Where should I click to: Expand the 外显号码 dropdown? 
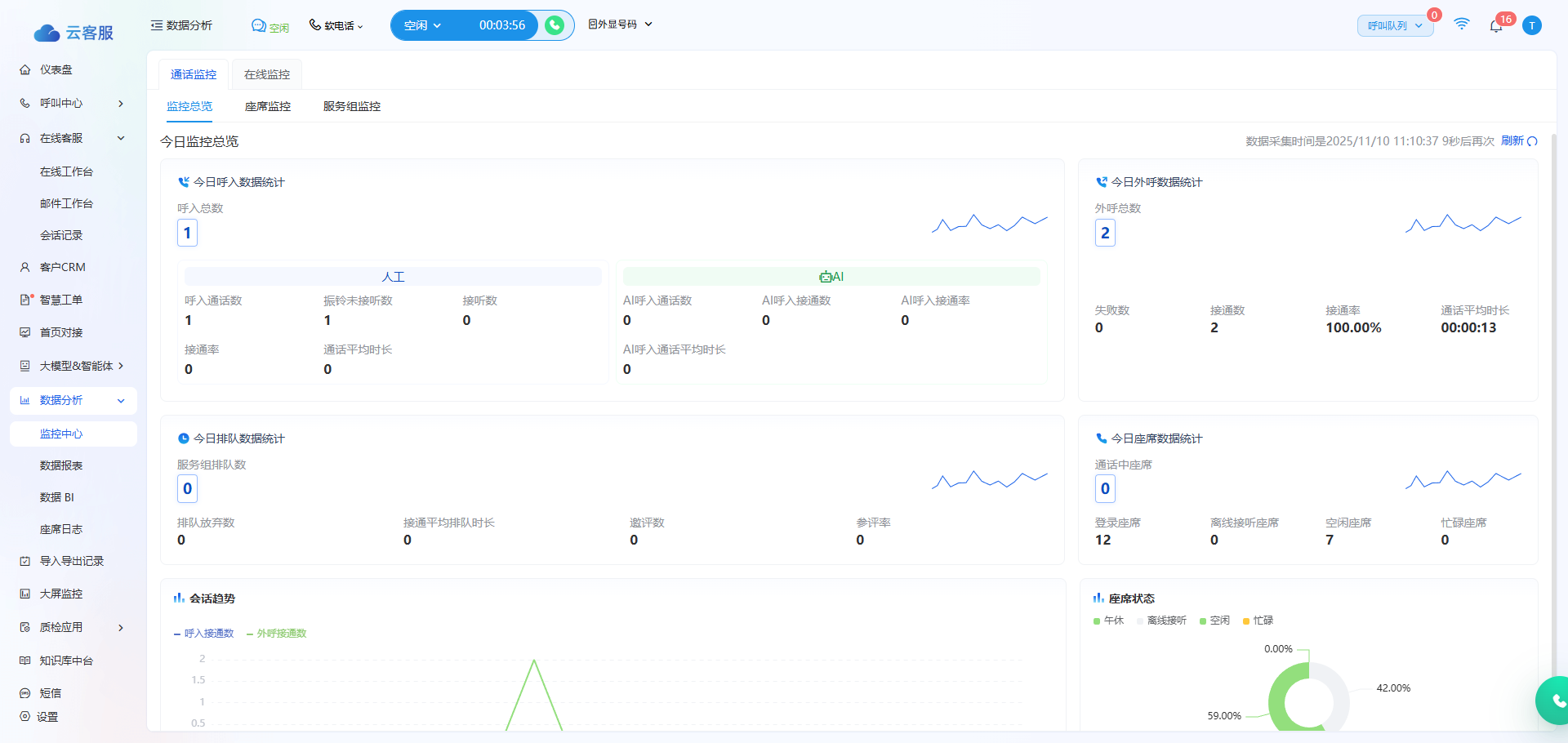(x=621, y=24)
